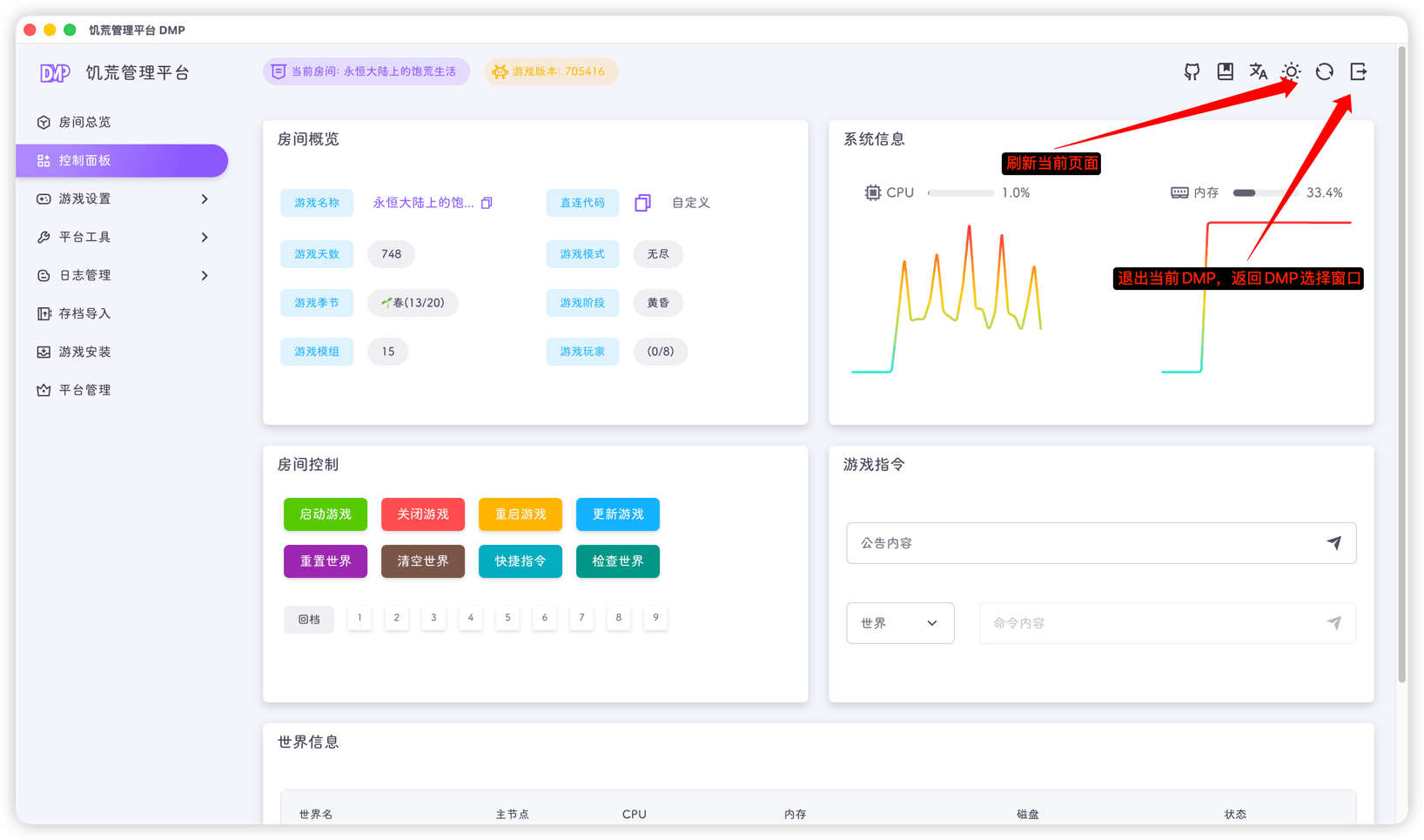
Task: Go to 房间总览 in sidebar
Action: (x=85, y=123)
